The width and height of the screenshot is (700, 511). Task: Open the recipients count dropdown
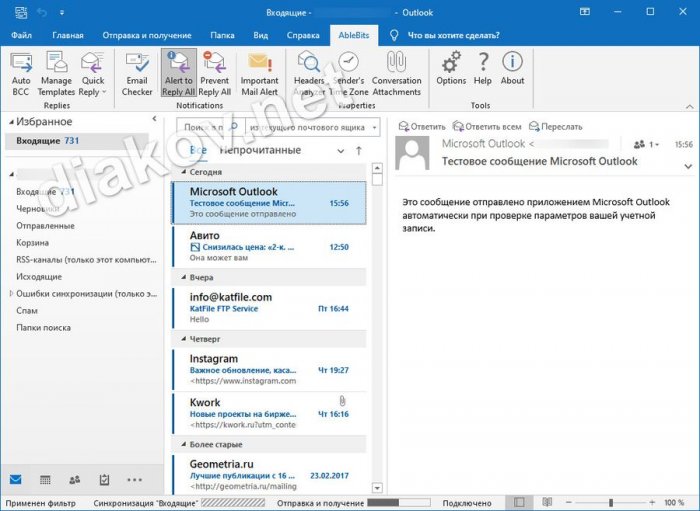click(x=646, y=144)
